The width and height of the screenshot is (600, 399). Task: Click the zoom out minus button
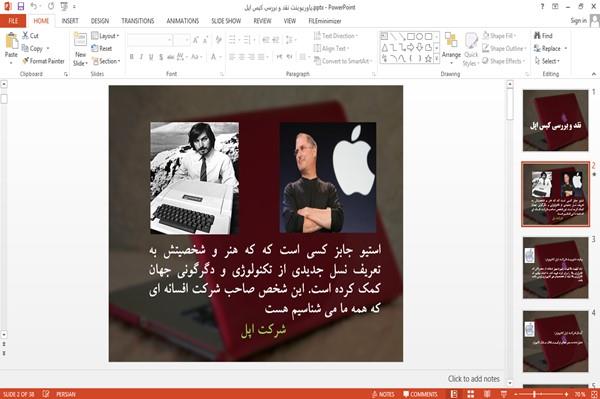click(516, 394)
